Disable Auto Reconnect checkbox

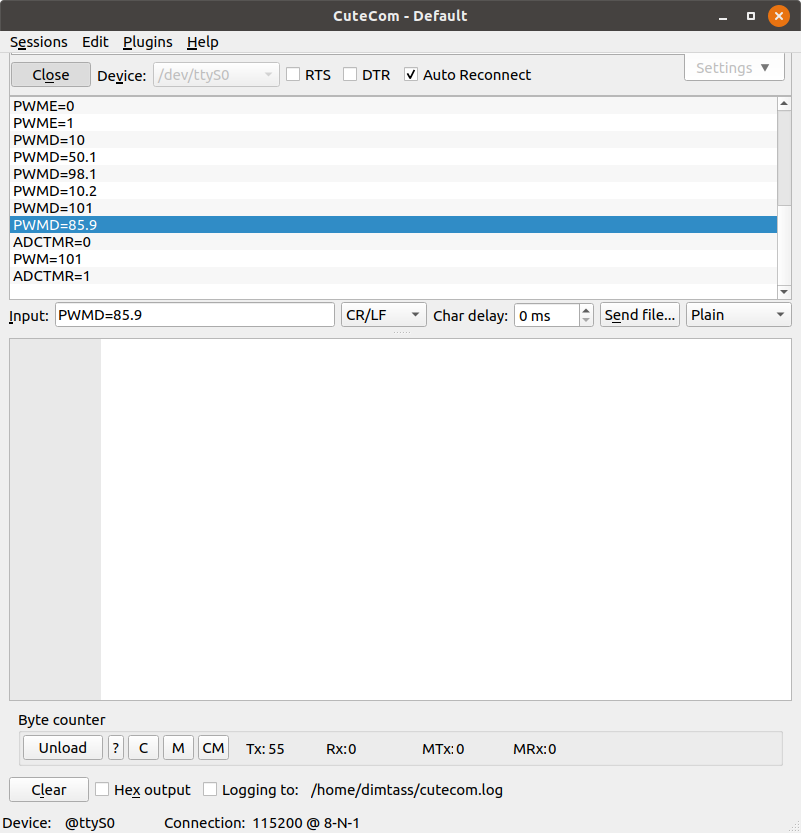(x=411, y=74)
